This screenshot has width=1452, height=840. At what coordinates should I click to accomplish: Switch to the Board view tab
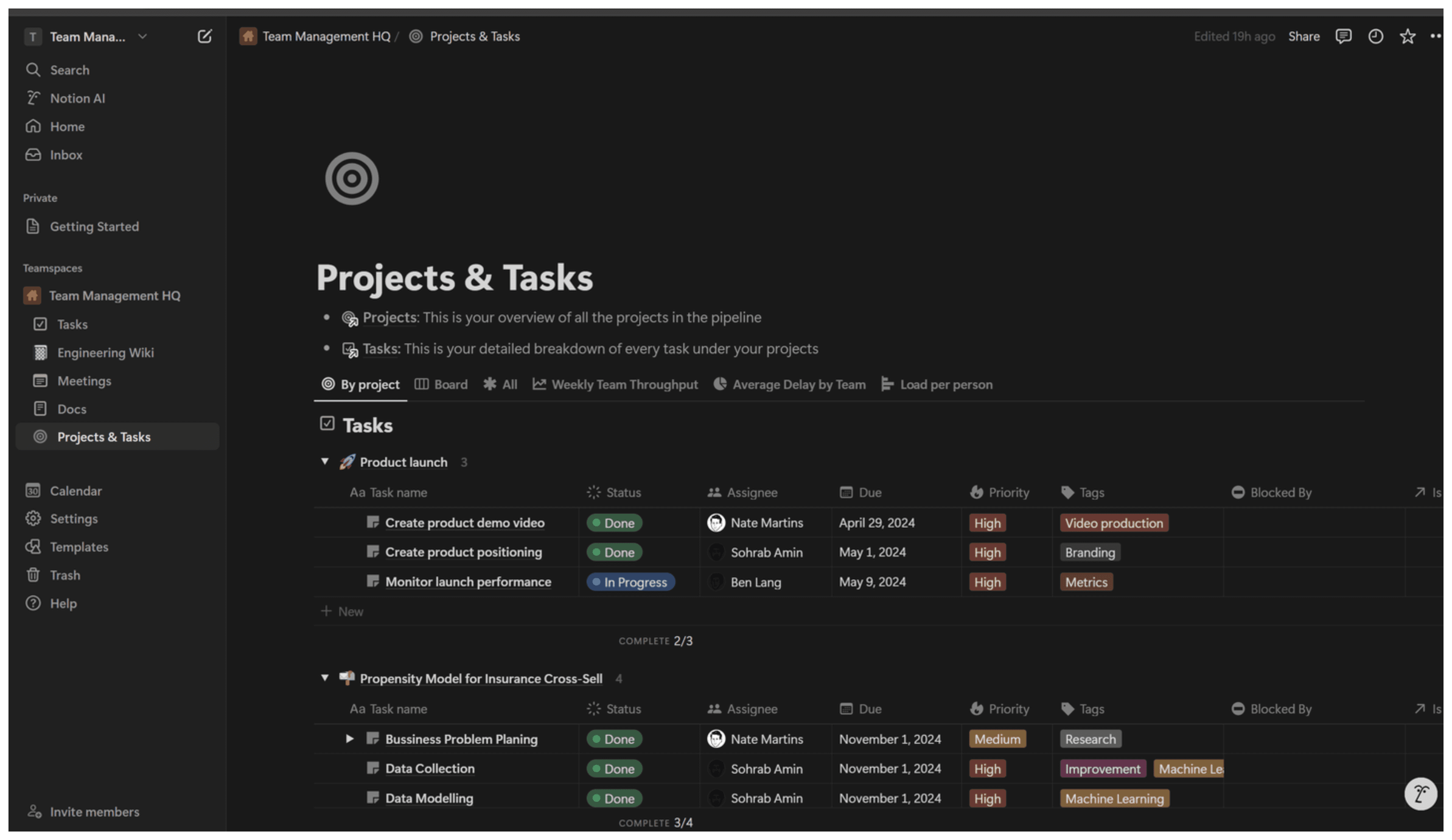click(x=449, y=384)
